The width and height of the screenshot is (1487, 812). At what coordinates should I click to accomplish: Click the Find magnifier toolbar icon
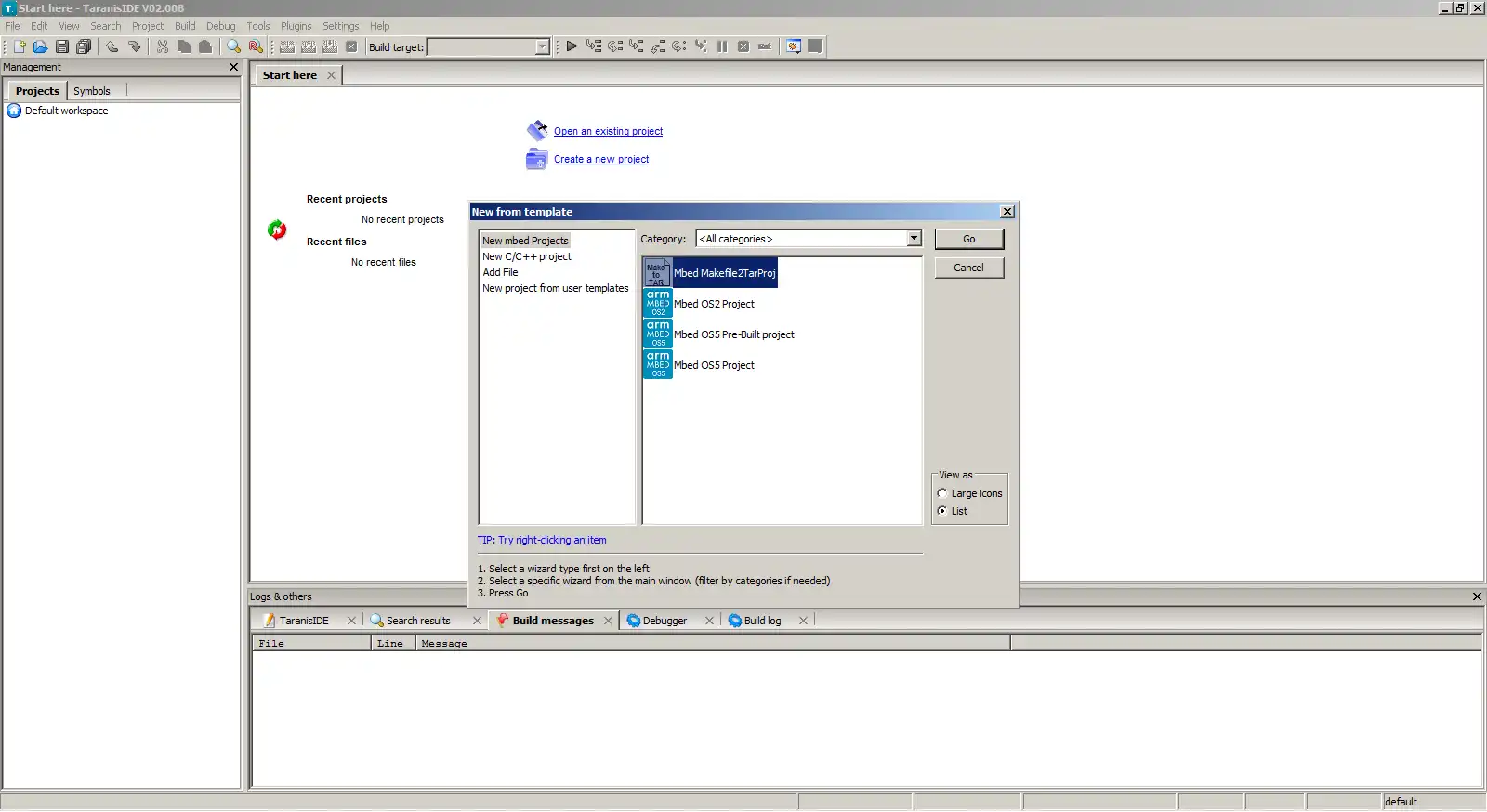[x=234, y=46]
